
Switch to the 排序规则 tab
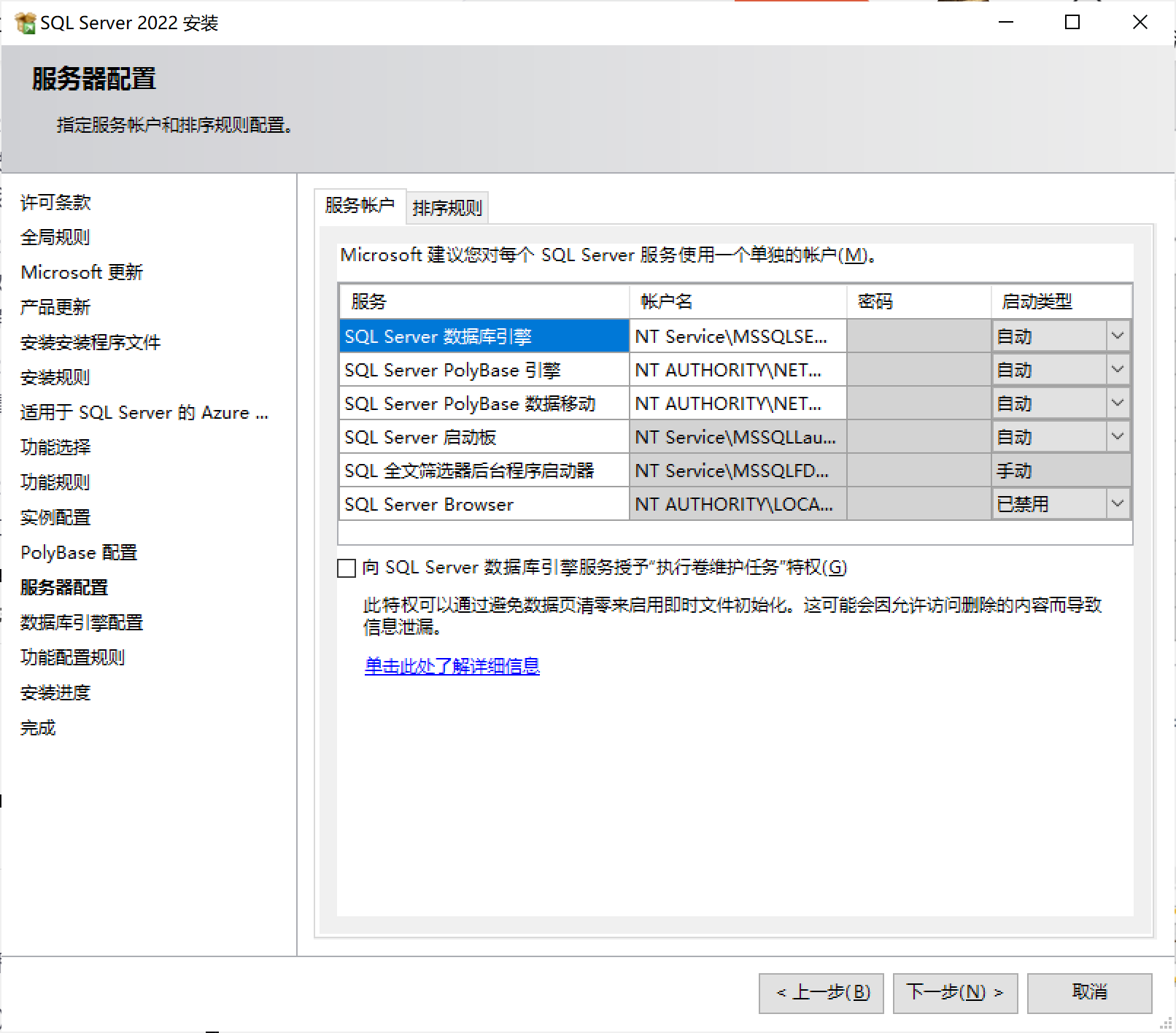[x=447, y=208]
